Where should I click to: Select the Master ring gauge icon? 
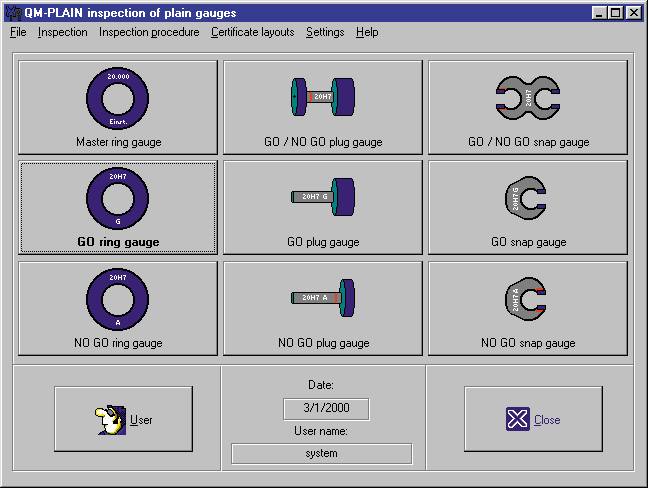pos(117,98)
